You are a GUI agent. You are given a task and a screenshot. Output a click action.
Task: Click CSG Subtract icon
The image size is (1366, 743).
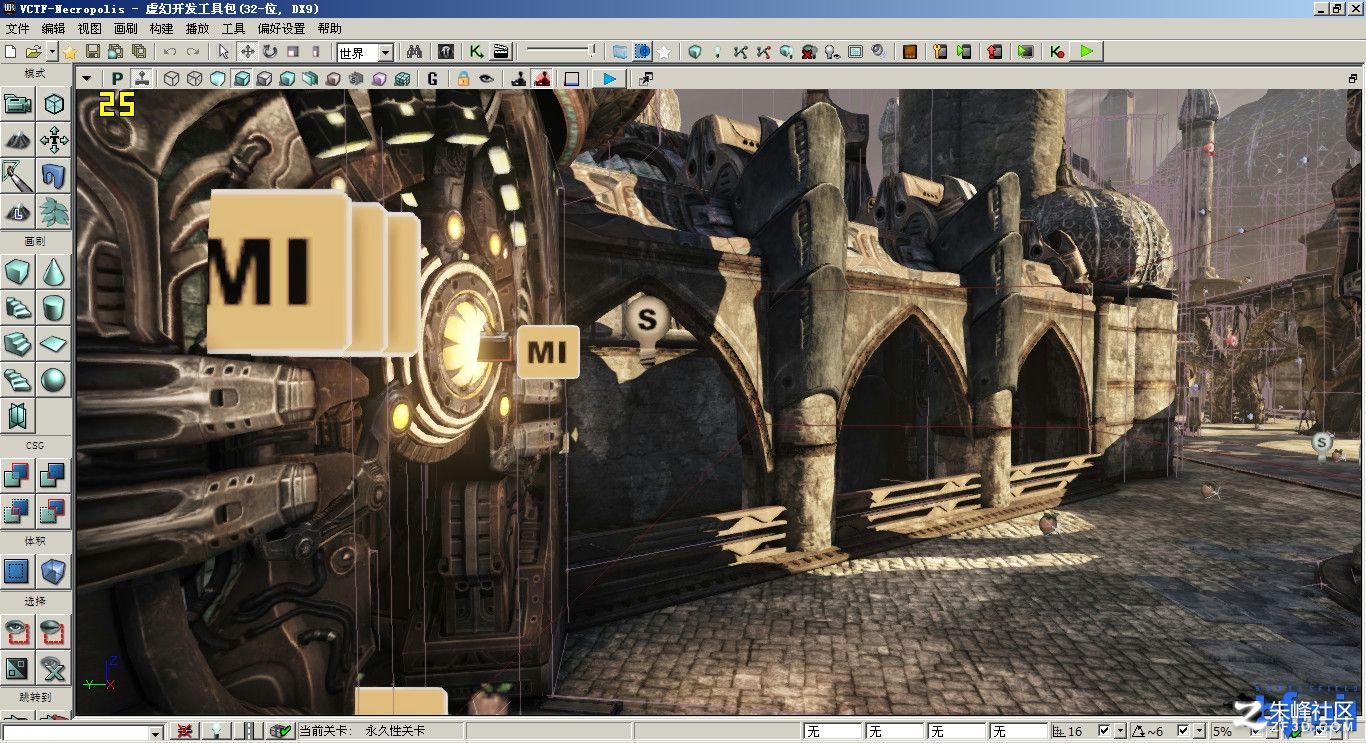click(x=54, y=475)
